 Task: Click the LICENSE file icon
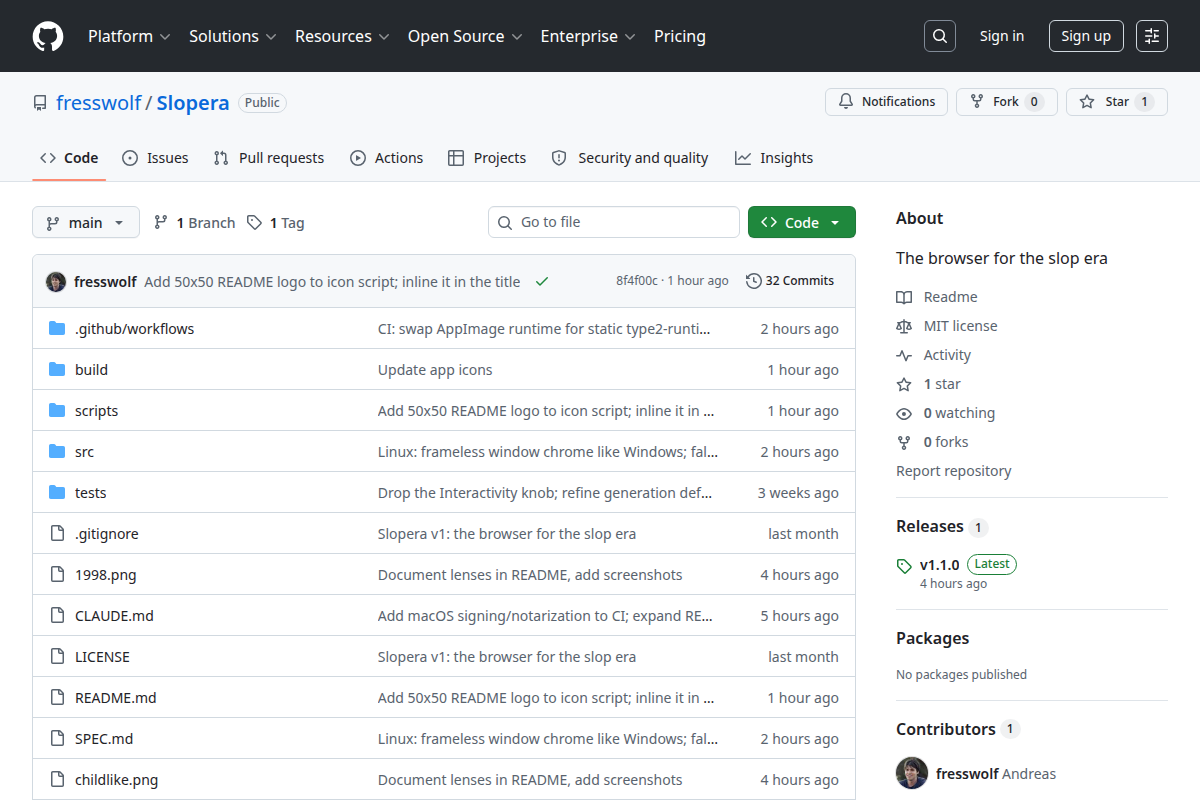tap(57, 656)
